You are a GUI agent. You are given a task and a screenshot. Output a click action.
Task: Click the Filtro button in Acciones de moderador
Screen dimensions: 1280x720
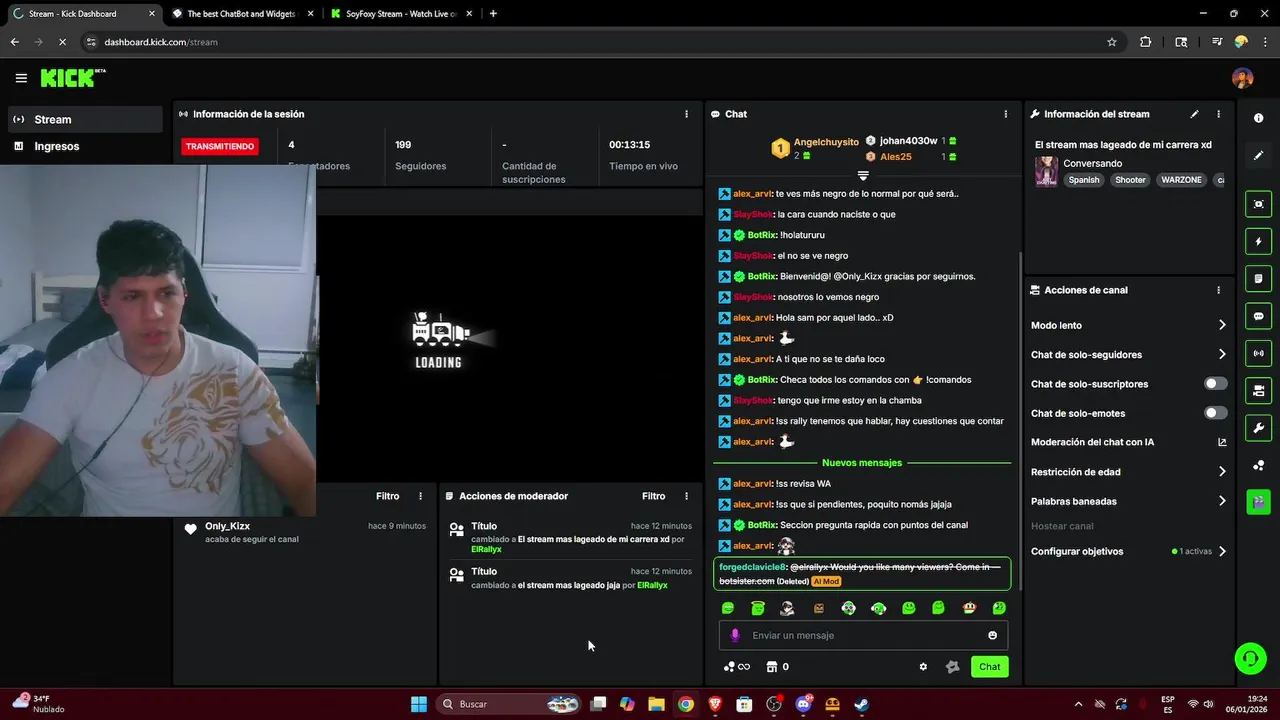point(653,496)
